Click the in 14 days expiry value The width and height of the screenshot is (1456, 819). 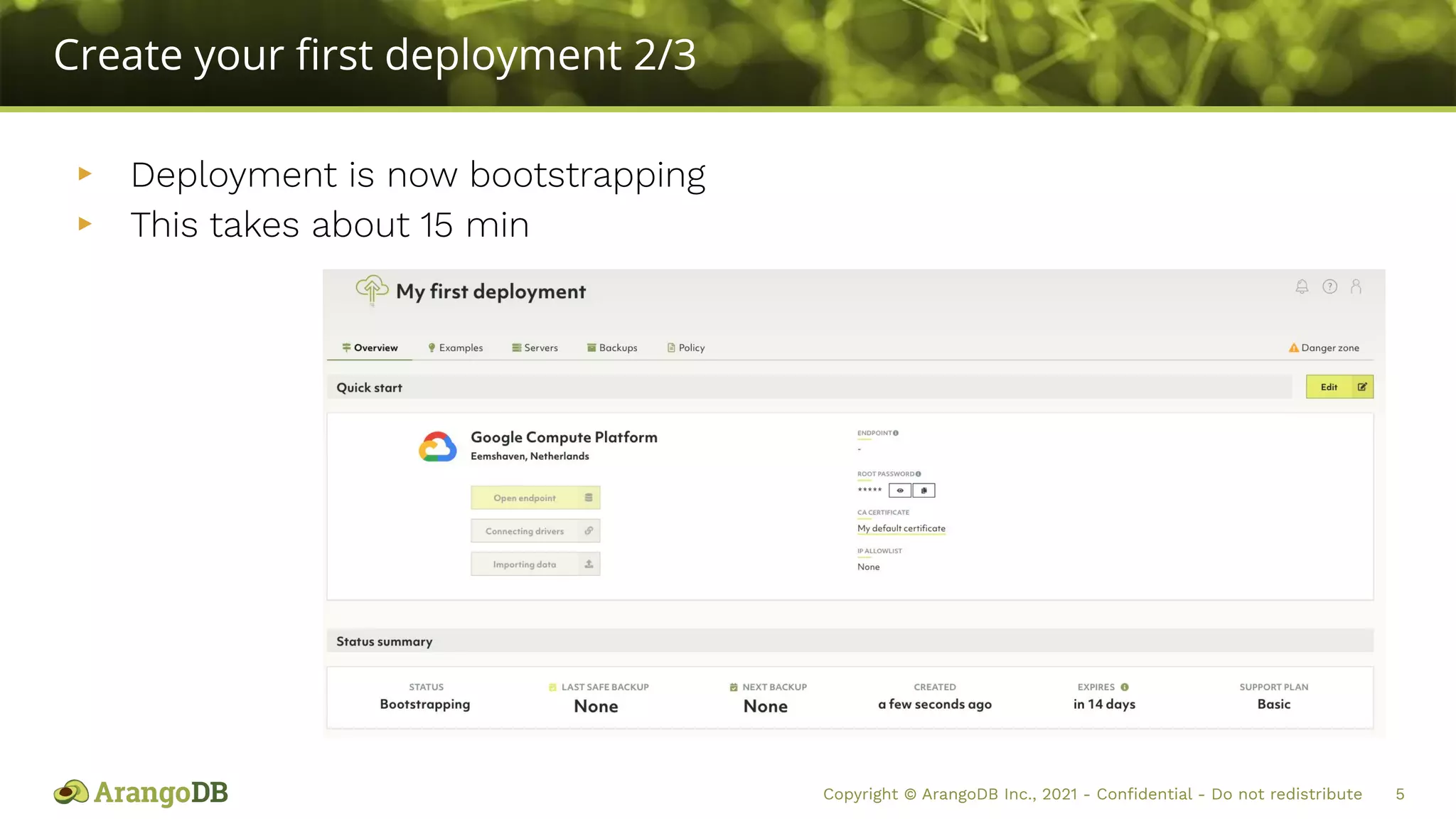point(1104,705)
